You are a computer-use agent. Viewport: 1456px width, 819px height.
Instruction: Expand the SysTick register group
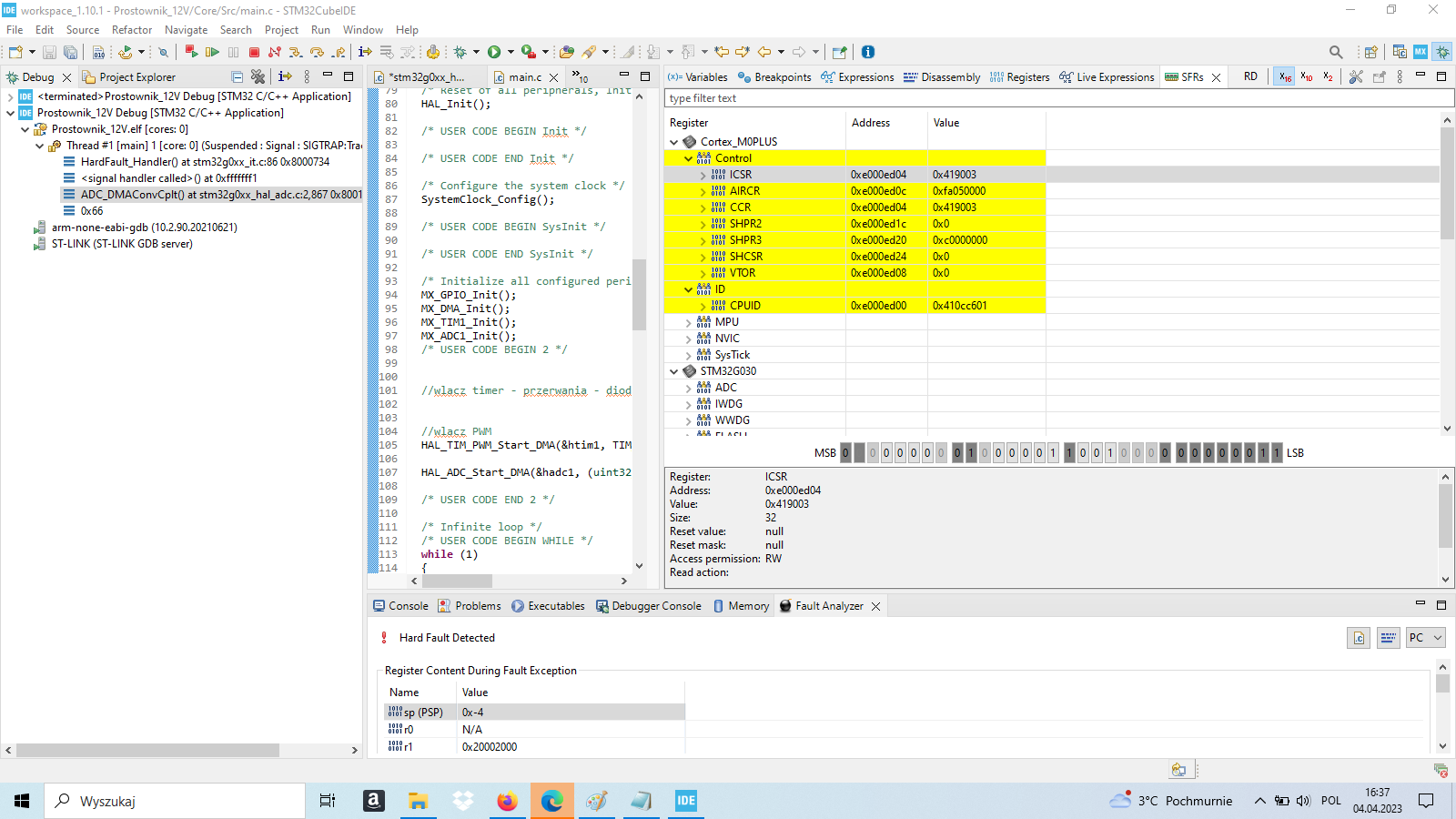coord(688,355)
